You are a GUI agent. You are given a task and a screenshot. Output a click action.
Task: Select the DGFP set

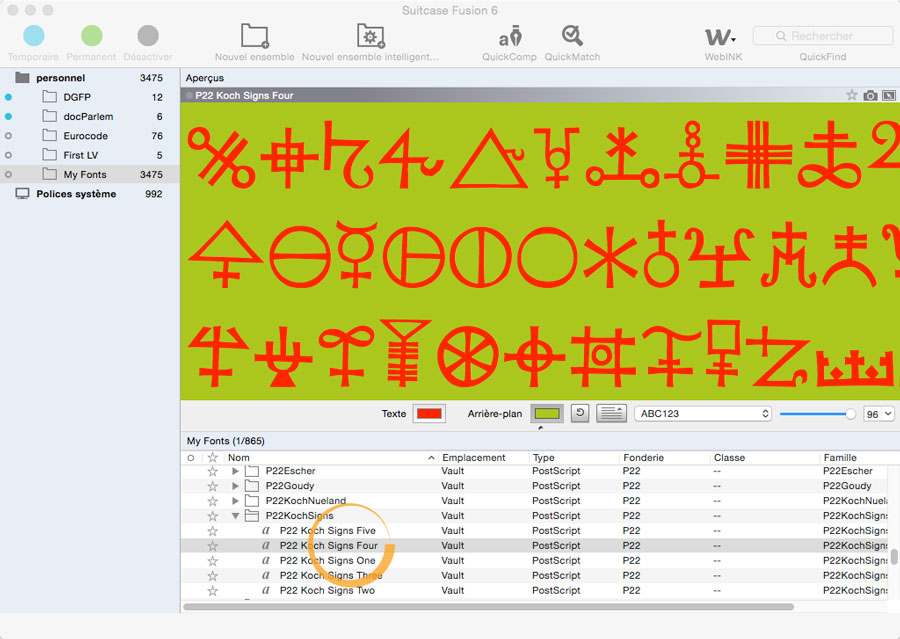tap(90, 97)
